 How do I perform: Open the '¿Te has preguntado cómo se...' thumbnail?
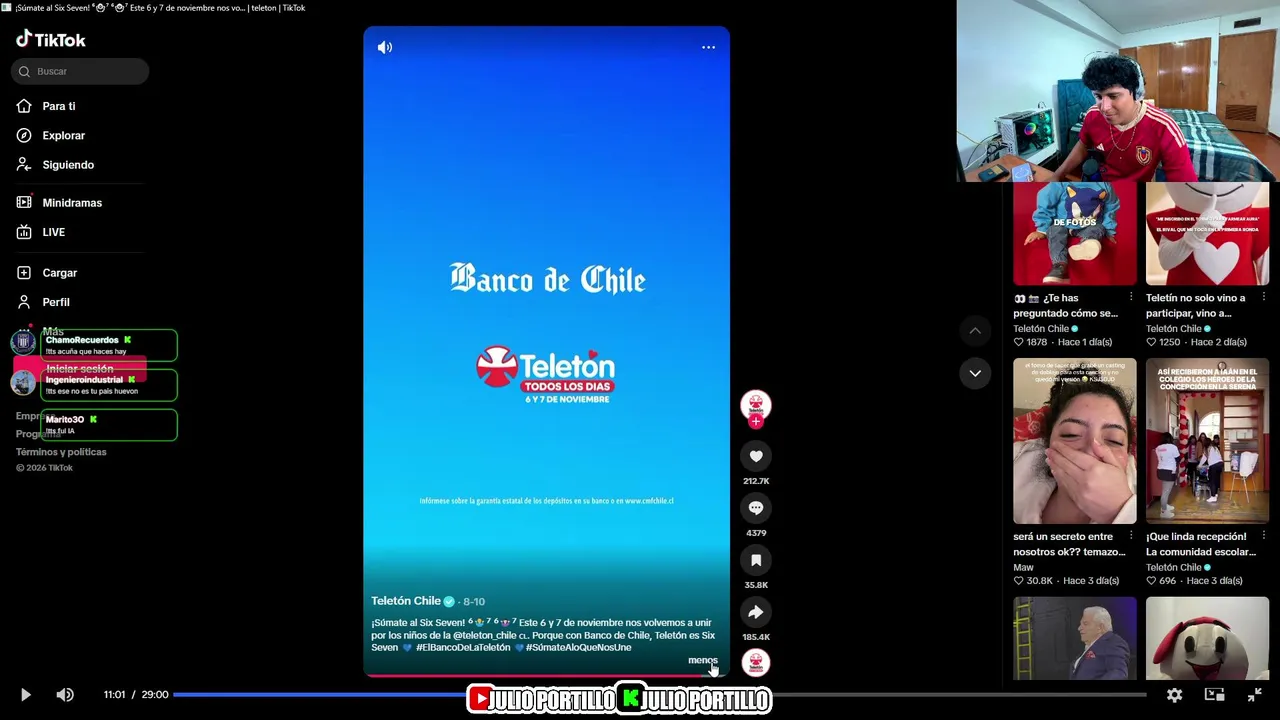tap(1075, 234)
